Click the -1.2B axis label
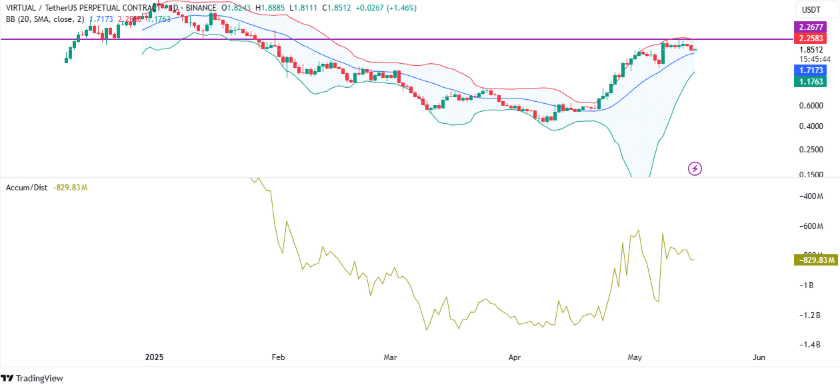The image size is (840, 385). (809, 315)
